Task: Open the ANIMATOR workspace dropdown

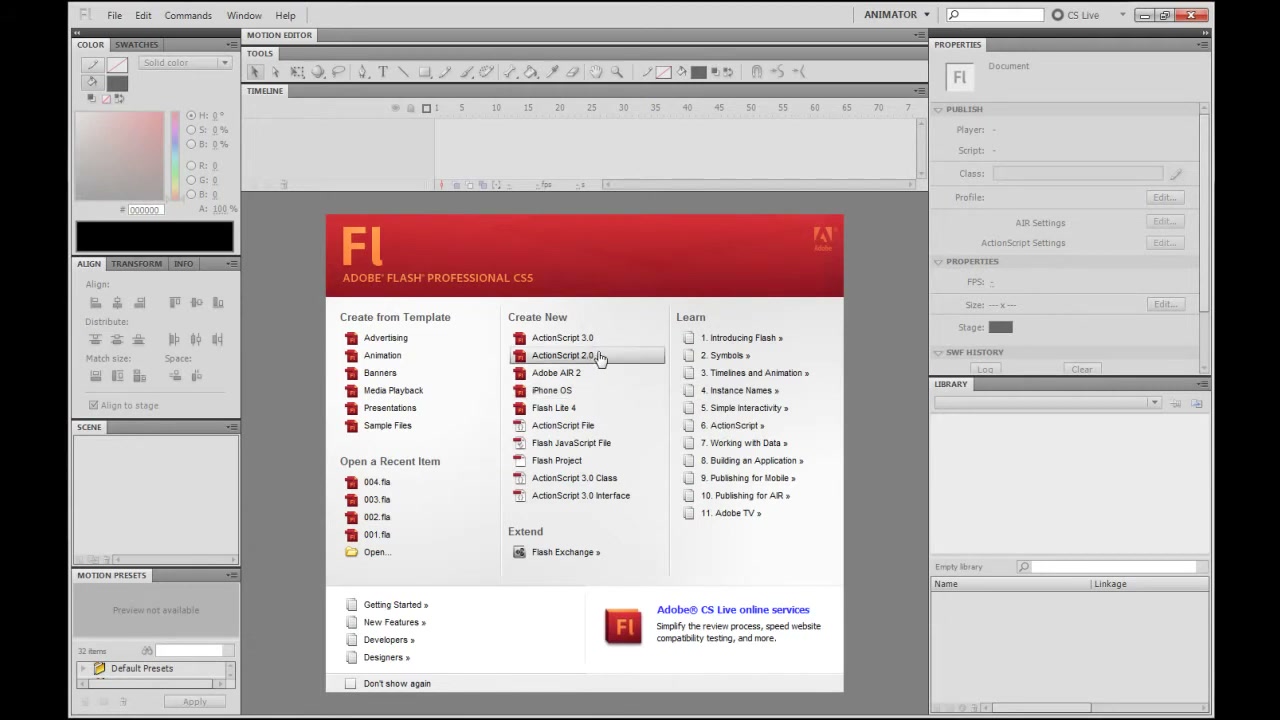Action: (x=897, y=15)
